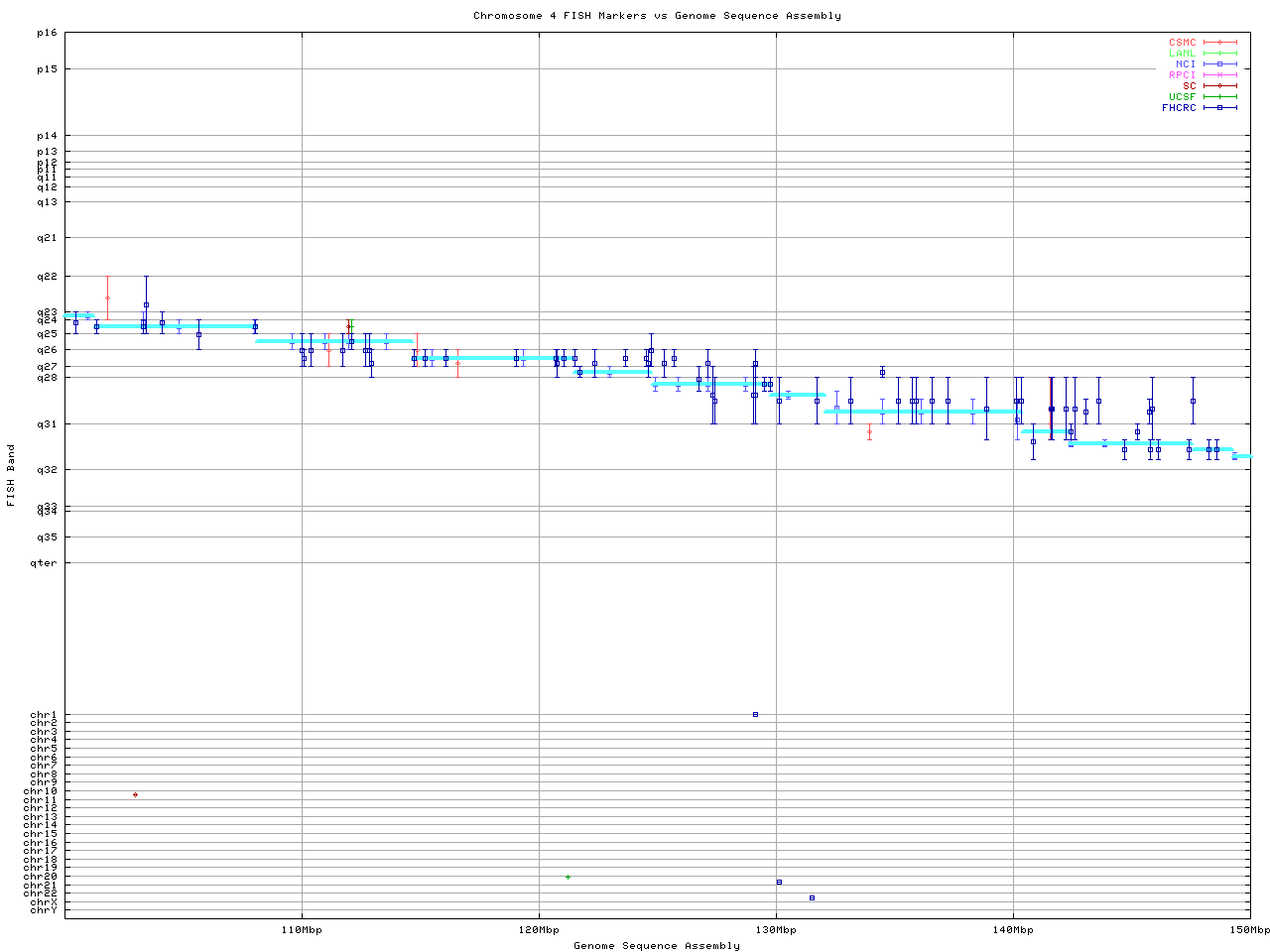The height and width of the screenshot is (952, 1270).
Task: Select the small diamond marker on chr10 row
Action: [x=136, y=794]
